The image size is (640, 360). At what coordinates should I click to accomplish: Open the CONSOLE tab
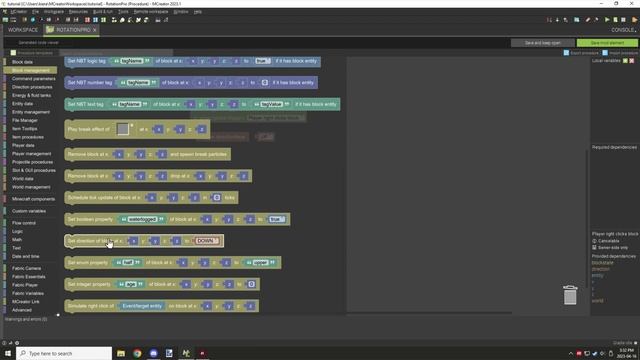[x=623, y=30]
